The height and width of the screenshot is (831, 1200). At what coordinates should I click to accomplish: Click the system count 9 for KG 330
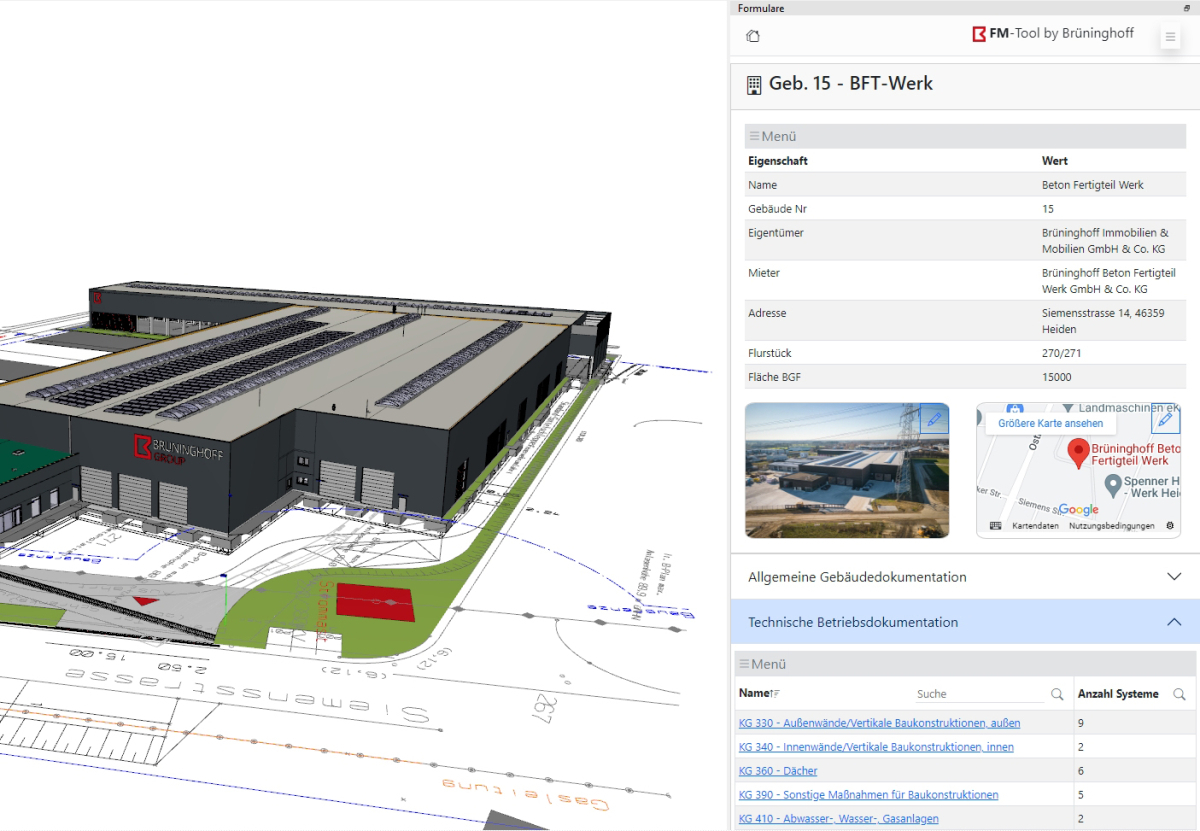coord(1081,722)
